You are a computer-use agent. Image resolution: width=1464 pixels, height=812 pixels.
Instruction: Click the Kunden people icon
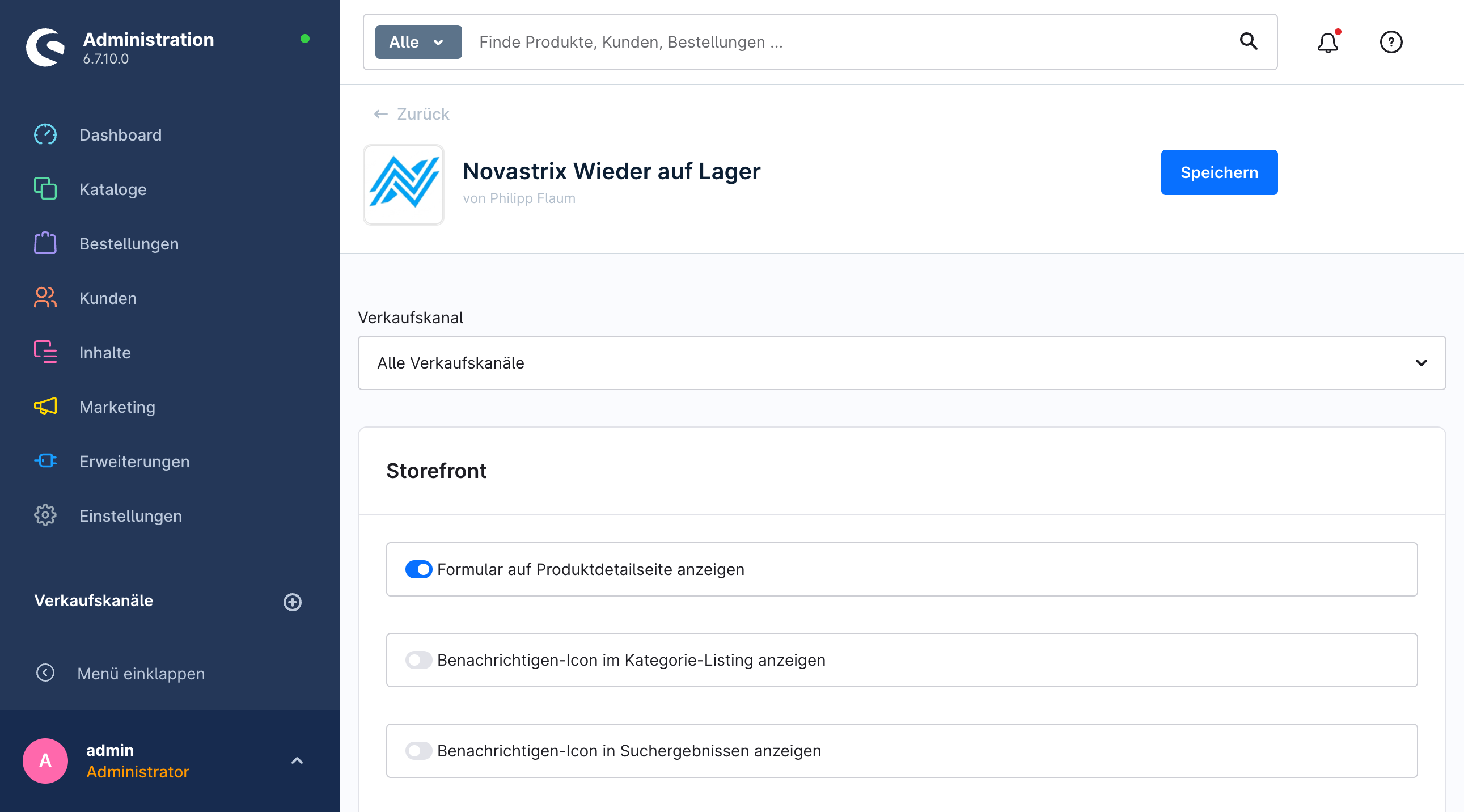(x=45, y=298)
